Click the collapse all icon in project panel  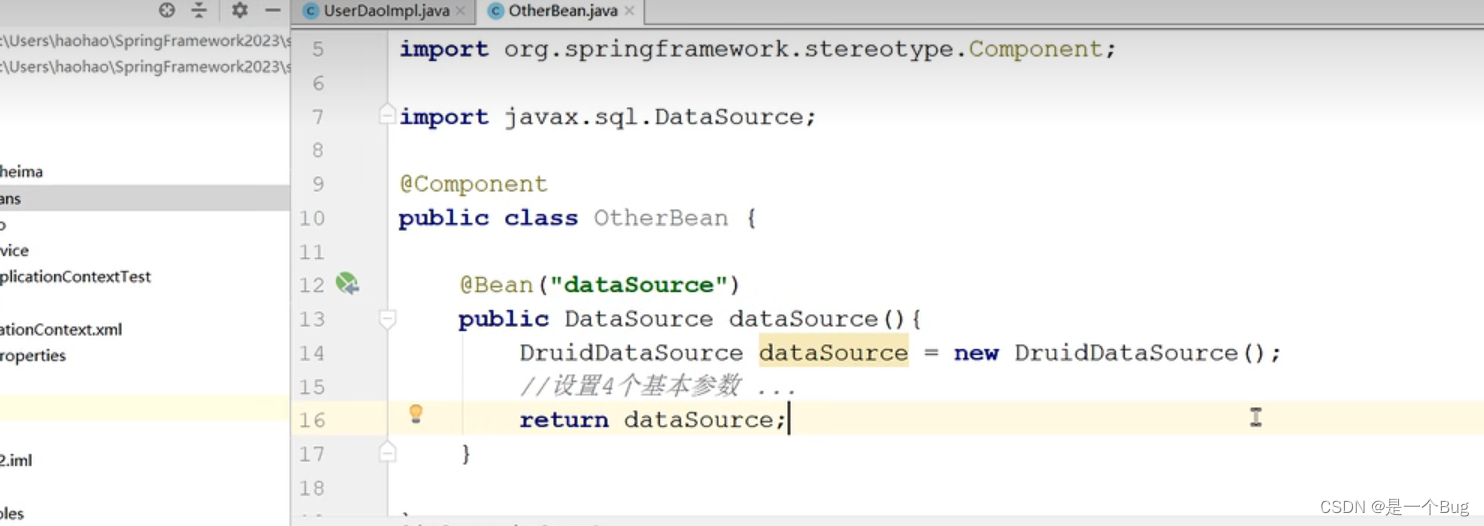coord(199,11)
